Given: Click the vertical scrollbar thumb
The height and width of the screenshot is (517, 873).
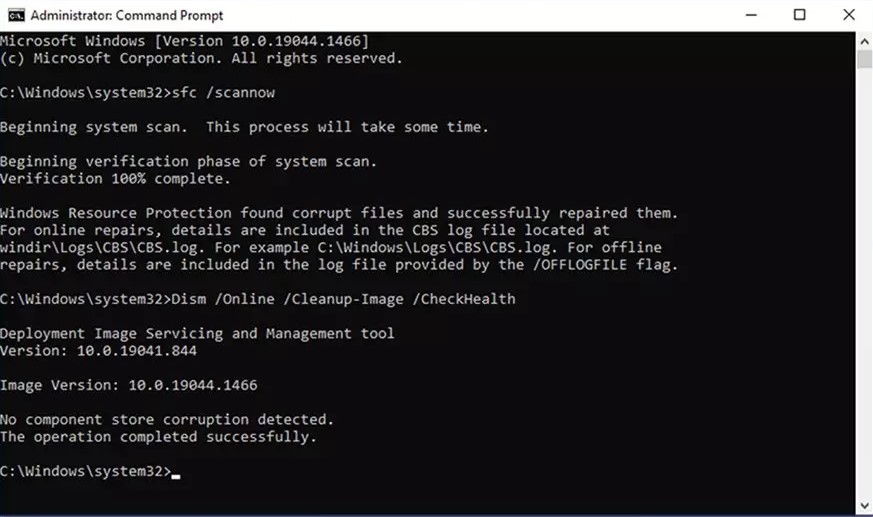Looking at the screenshot, I should click(x=864, y=58).
